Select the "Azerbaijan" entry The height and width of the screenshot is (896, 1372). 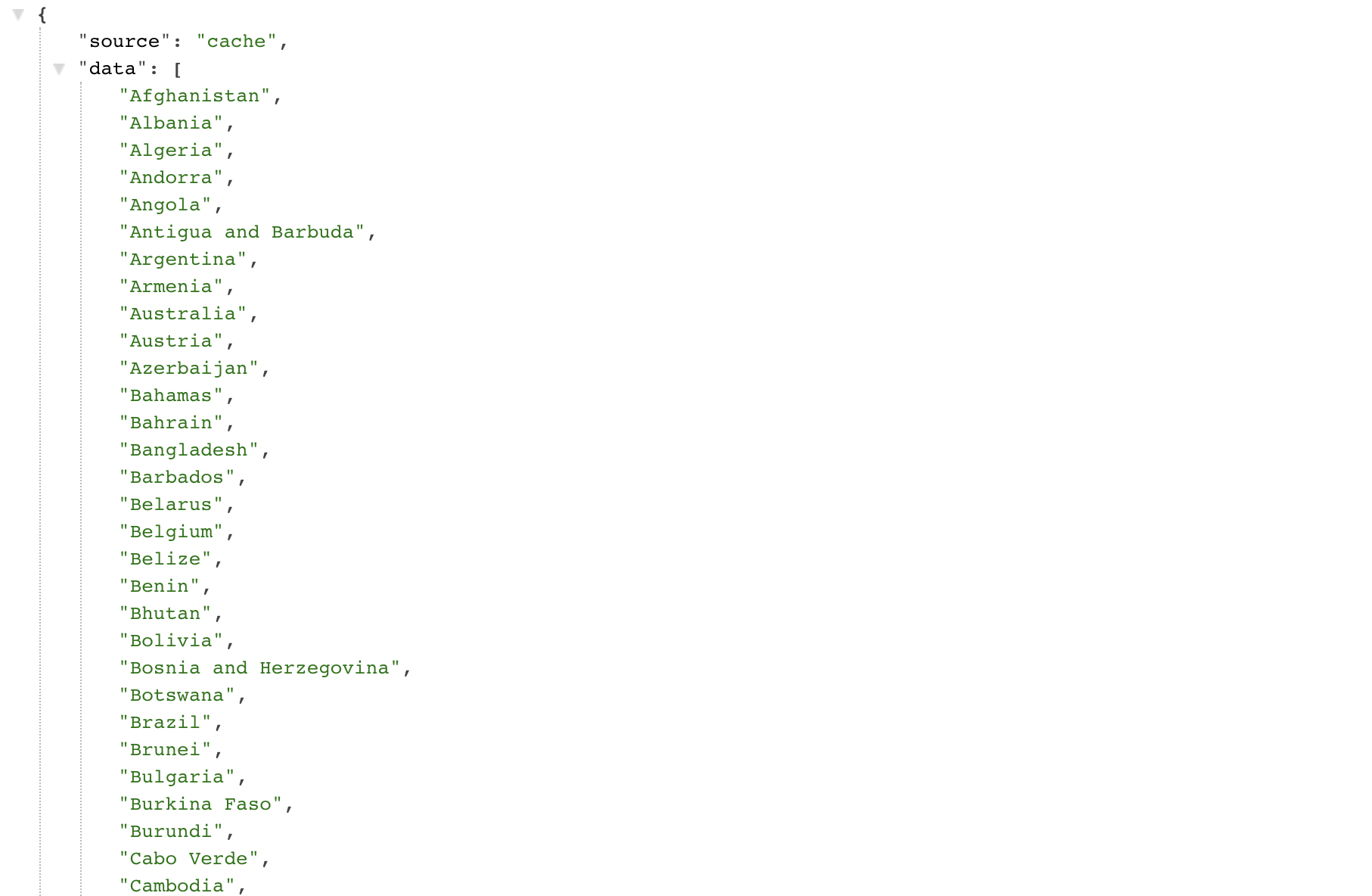tap(189, 369)
